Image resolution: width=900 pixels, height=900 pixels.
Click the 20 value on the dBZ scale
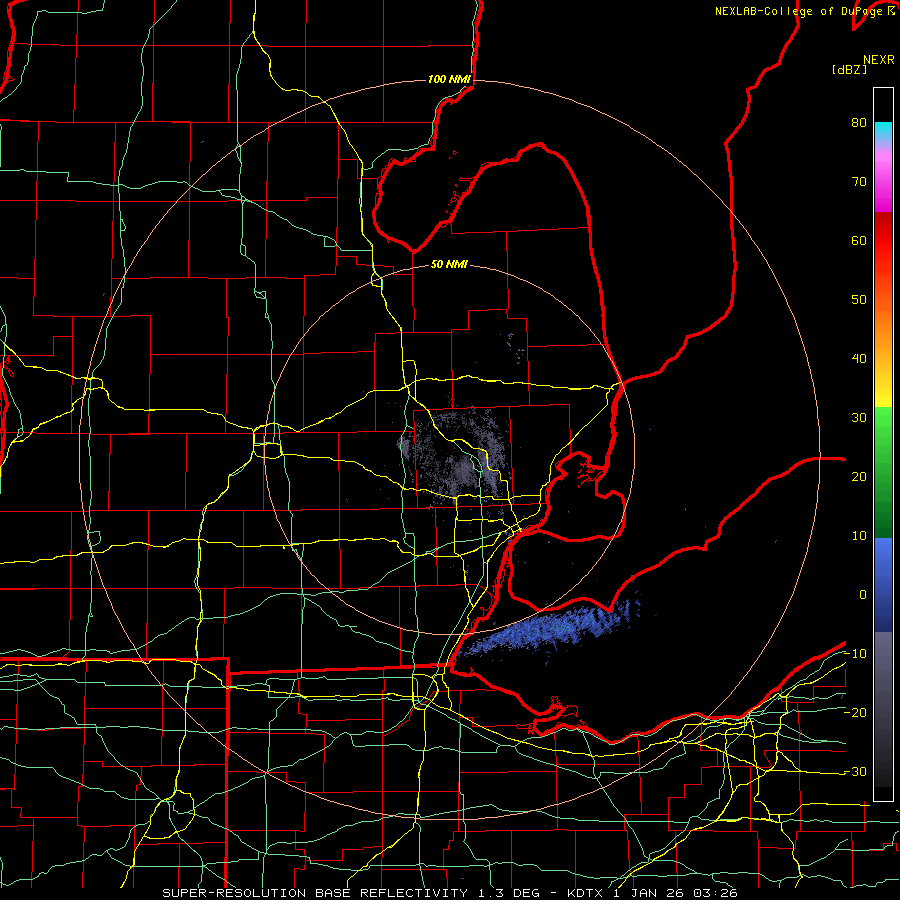[859, 476]
